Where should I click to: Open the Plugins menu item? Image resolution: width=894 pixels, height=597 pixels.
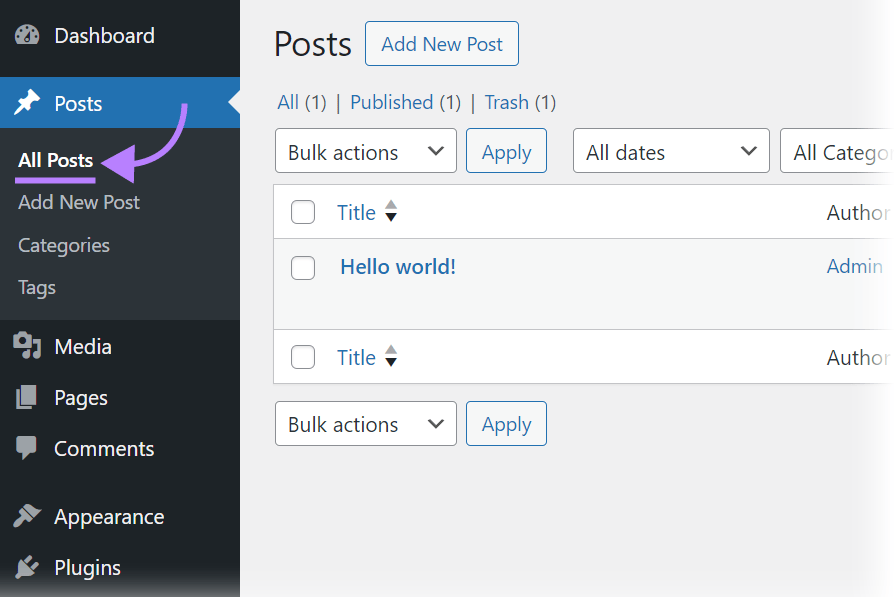point(87,568)
